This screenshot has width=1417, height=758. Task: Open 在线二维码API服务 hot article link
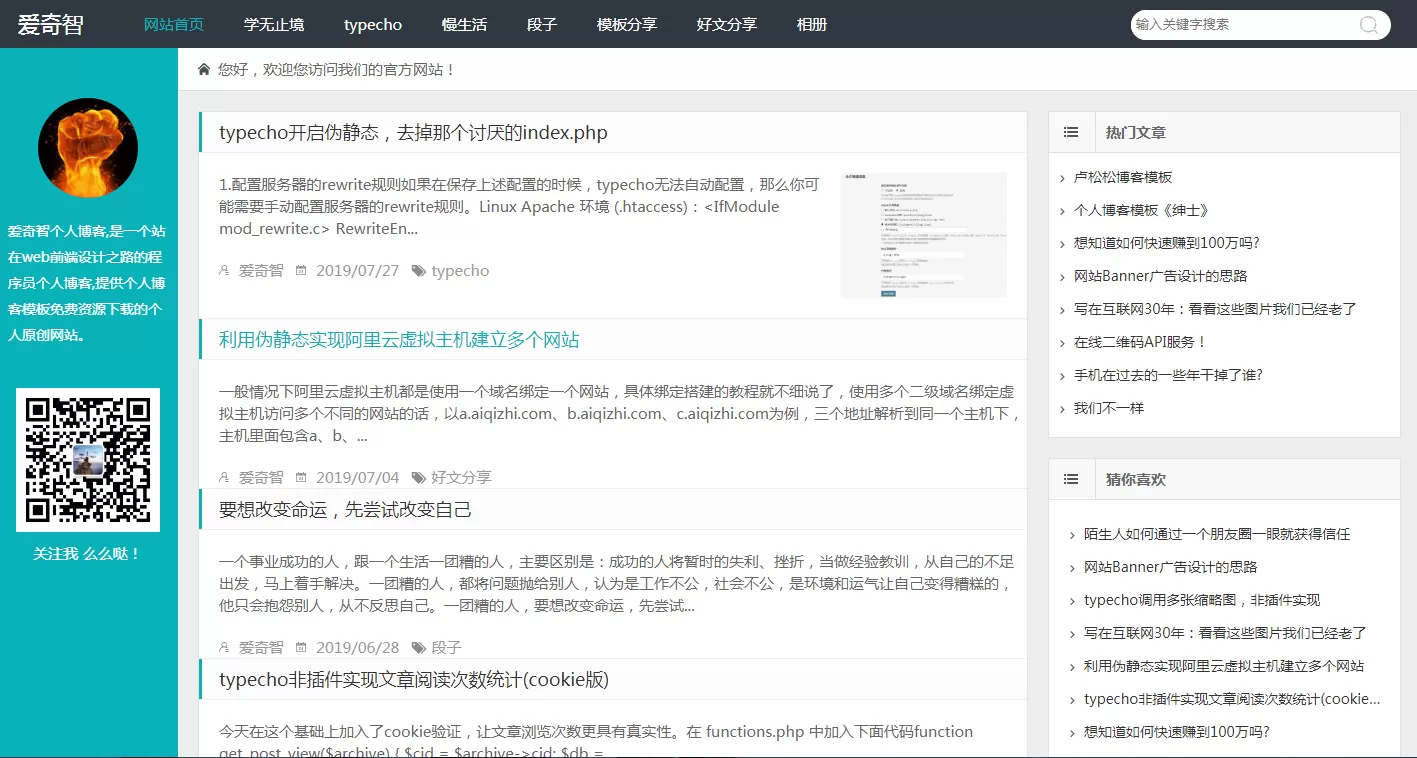click(1140, 342)
